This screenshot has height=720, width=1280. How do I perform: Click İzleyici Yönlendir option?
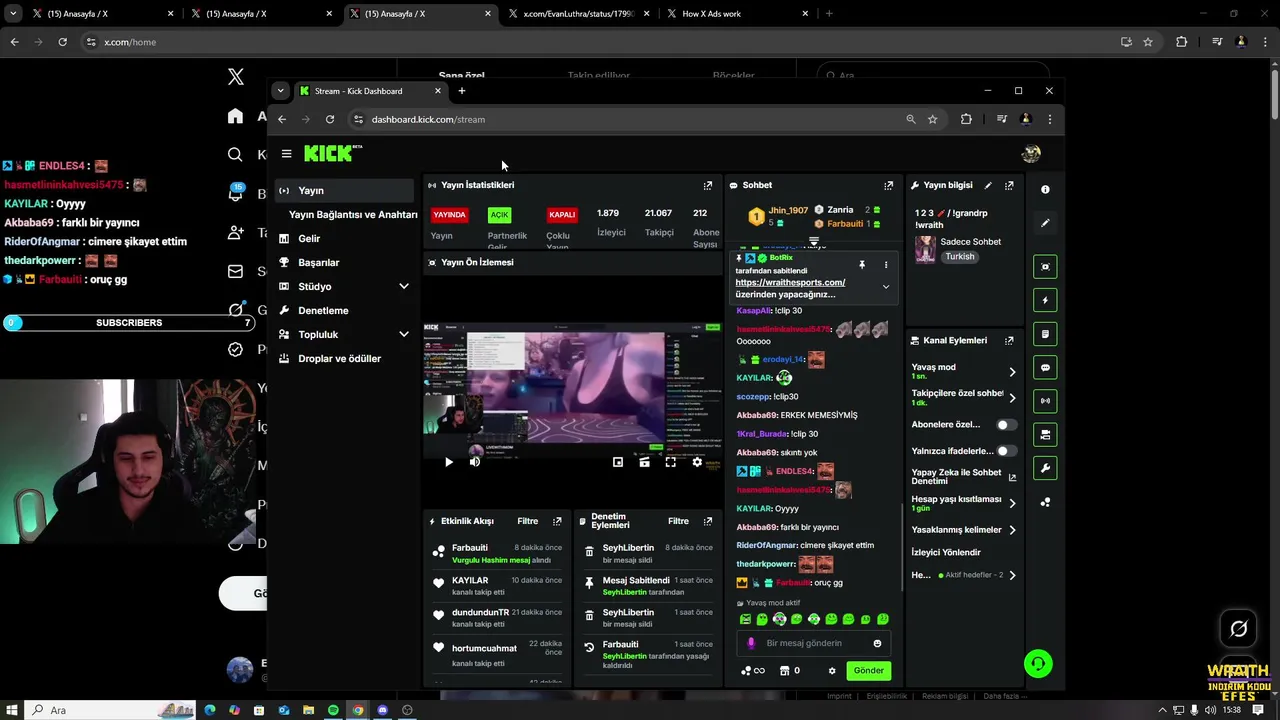pyautogui.click(x=945, y=552)
